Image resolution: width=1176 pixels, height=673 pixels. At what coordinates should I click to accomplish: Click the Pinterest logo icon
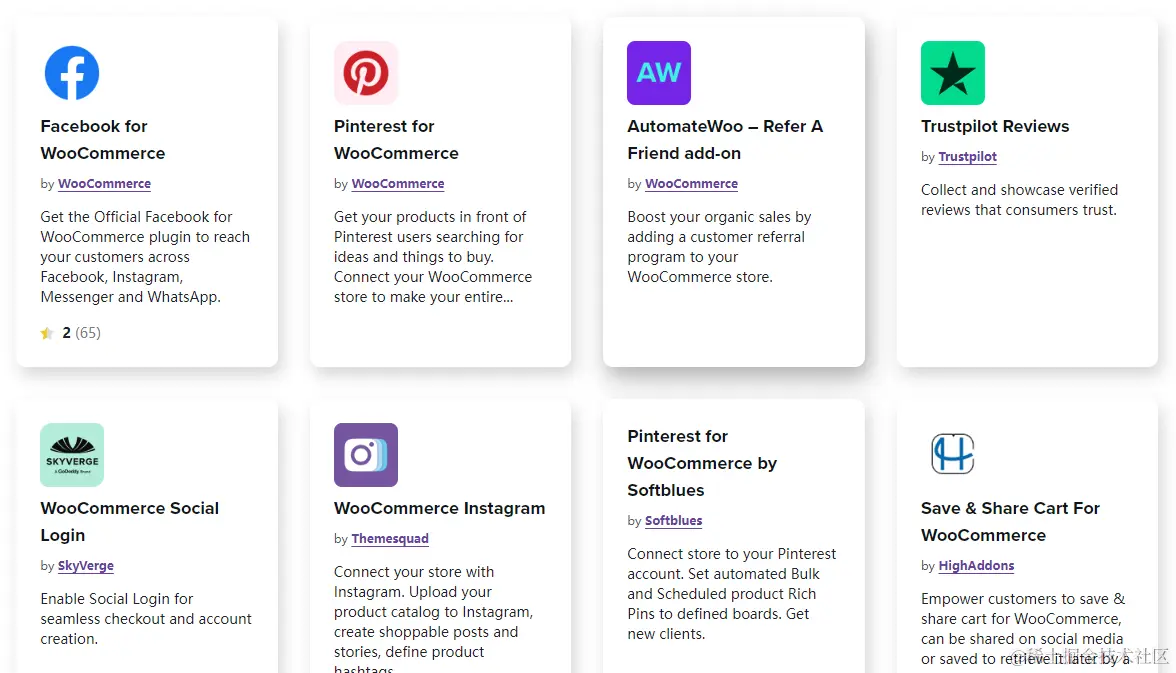point(366,73)
